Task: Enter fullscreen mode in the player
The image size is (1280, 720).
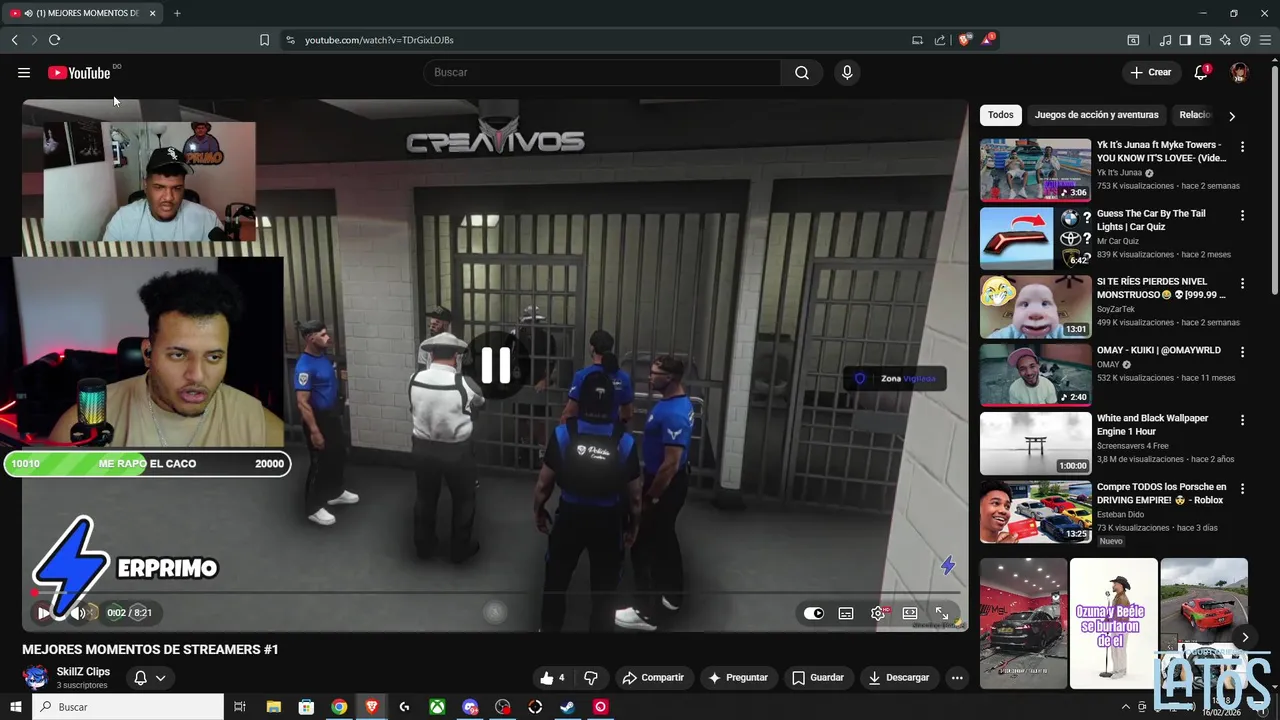Action: [x=942, y=613]
